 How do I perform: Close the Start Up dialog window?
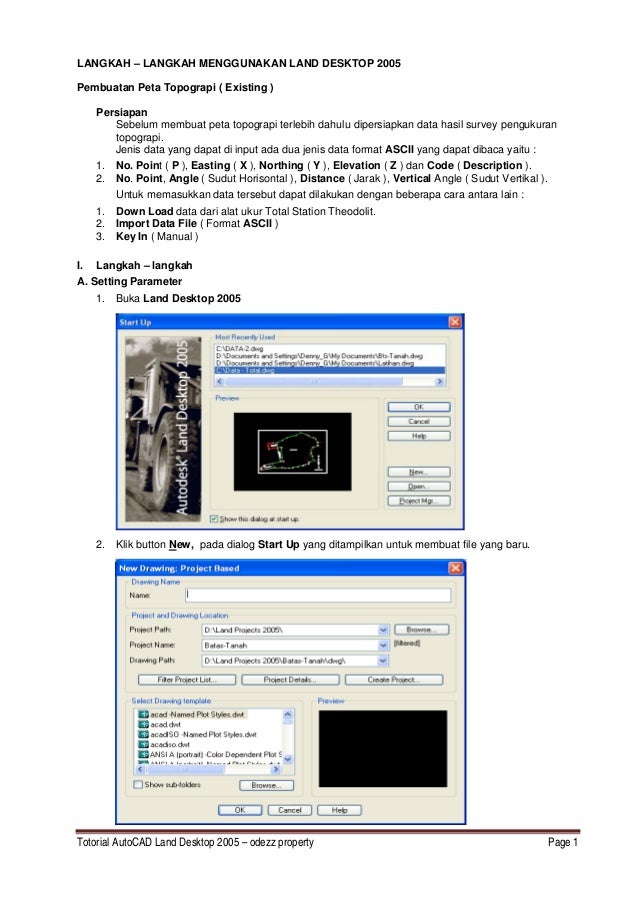click(455, 322)
